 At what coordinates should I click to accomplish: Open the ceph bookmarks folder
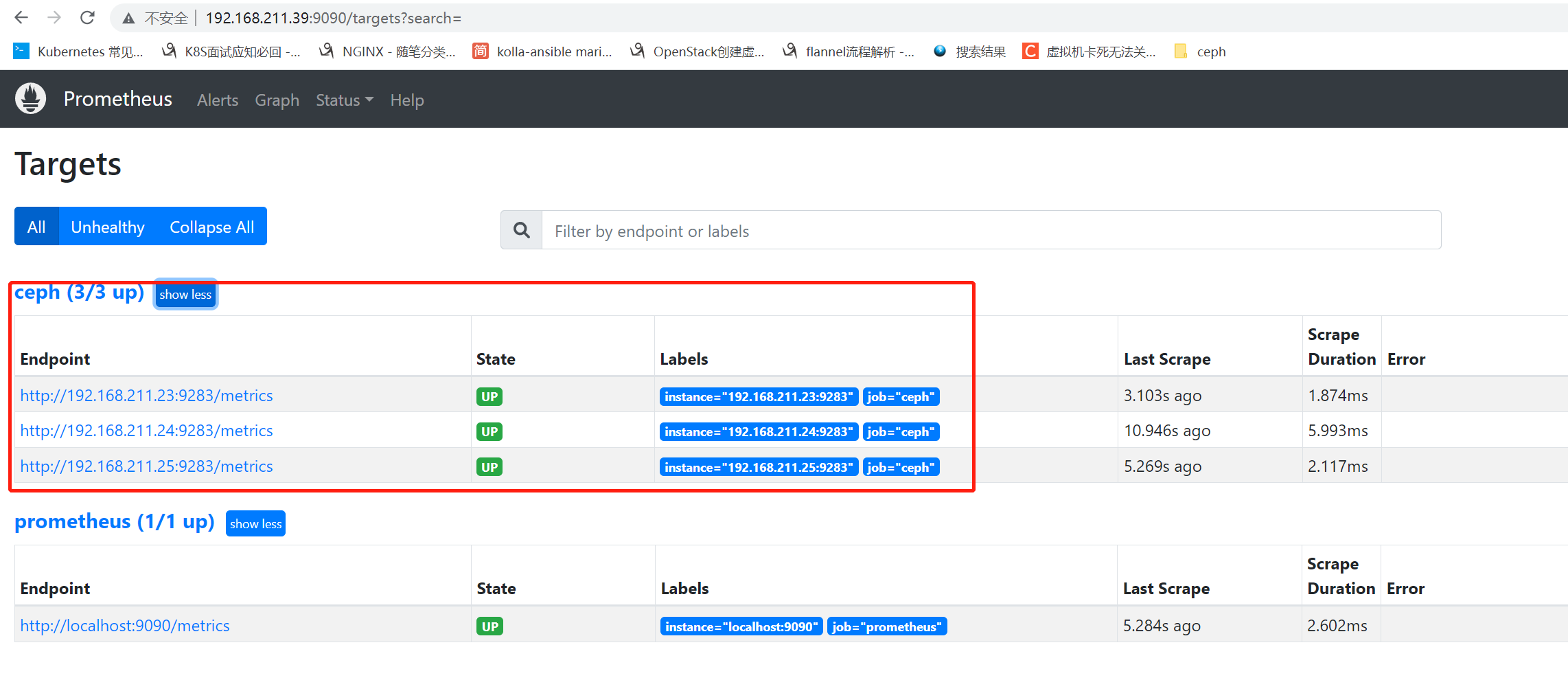coord(1200,52)
